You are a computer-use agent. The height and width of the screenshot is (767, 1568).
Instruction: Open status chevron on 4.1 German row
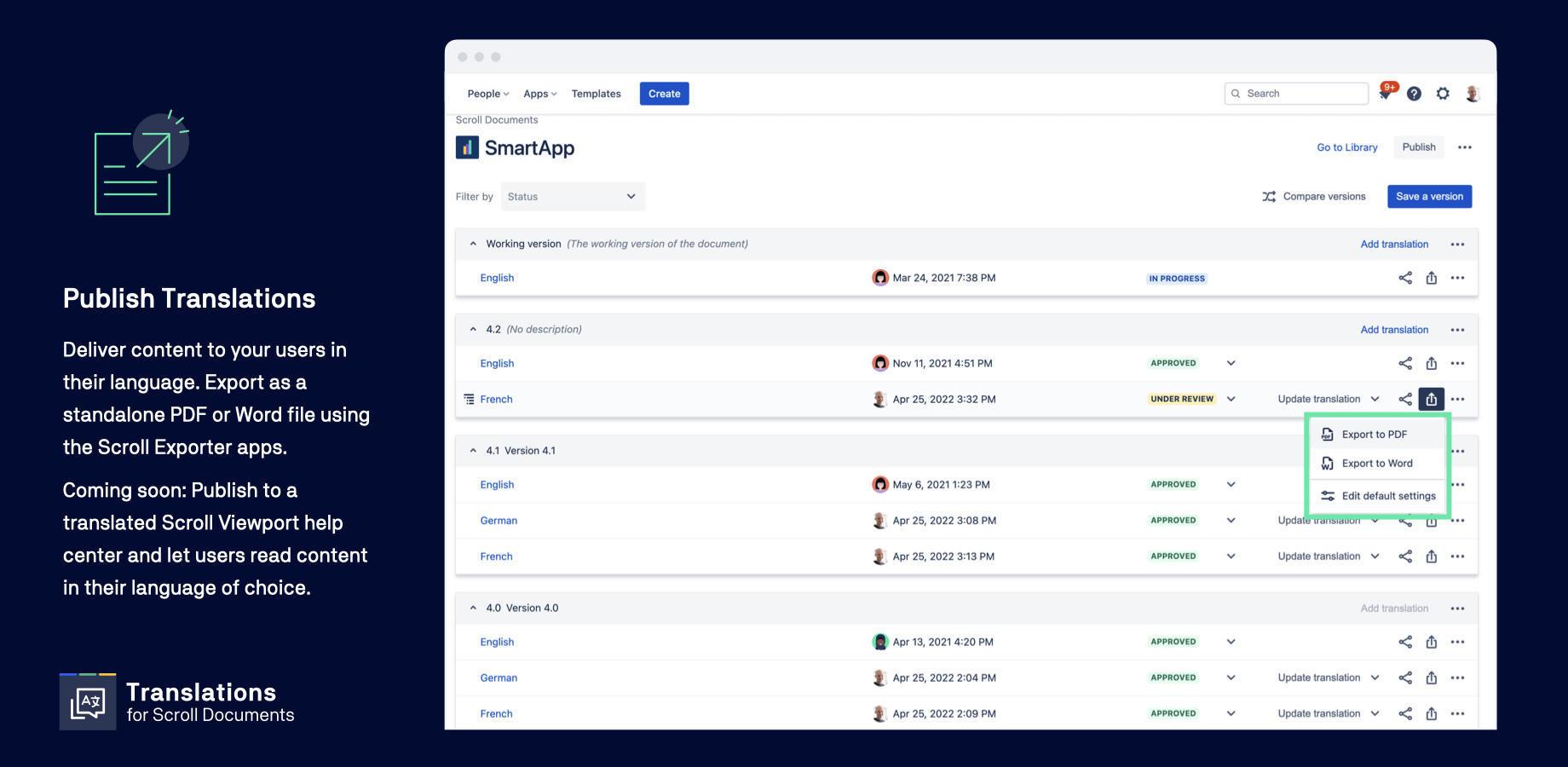tap(1231, 521)
